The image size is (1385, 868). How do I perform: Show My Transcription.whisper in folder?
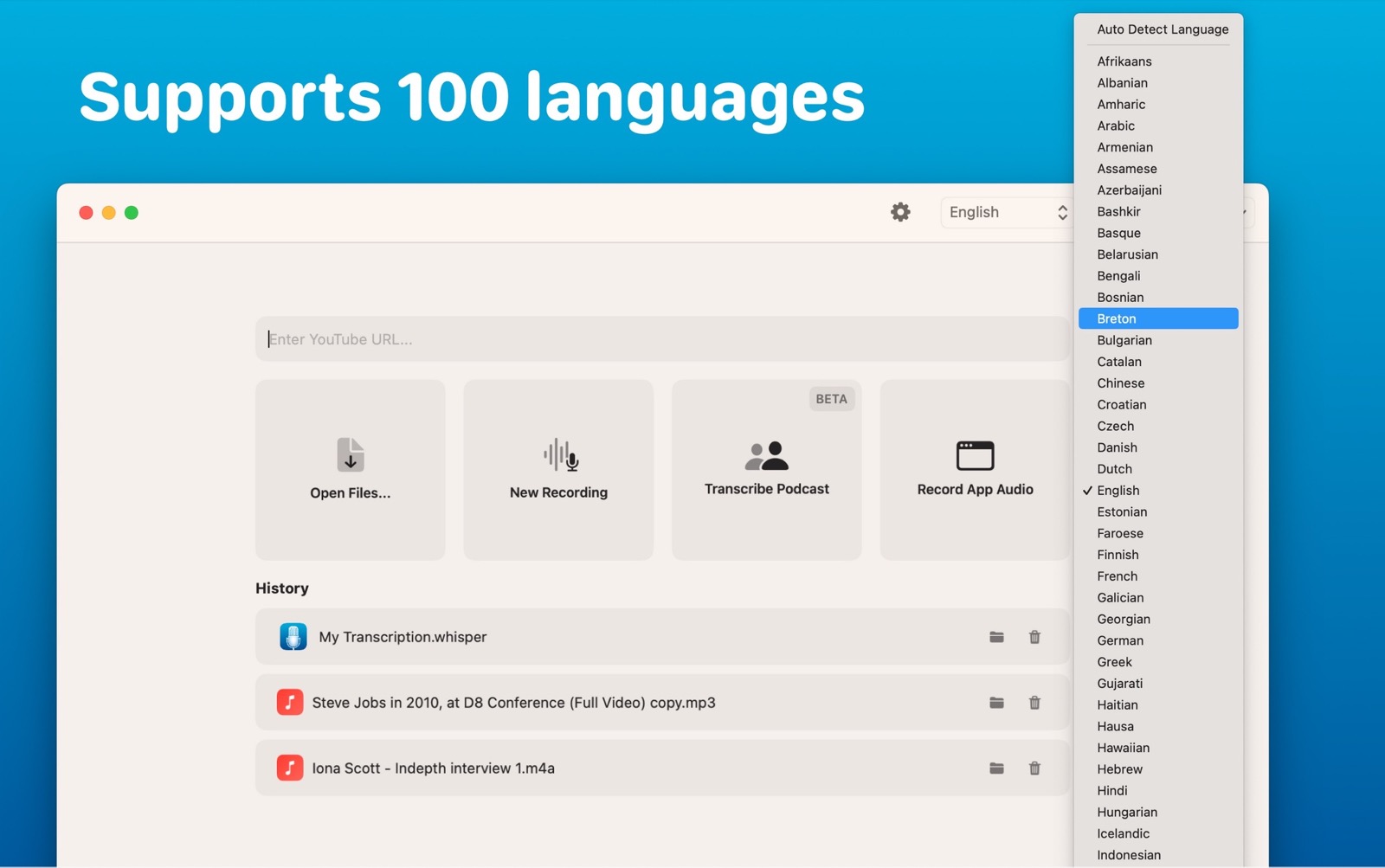coord(996,637)
